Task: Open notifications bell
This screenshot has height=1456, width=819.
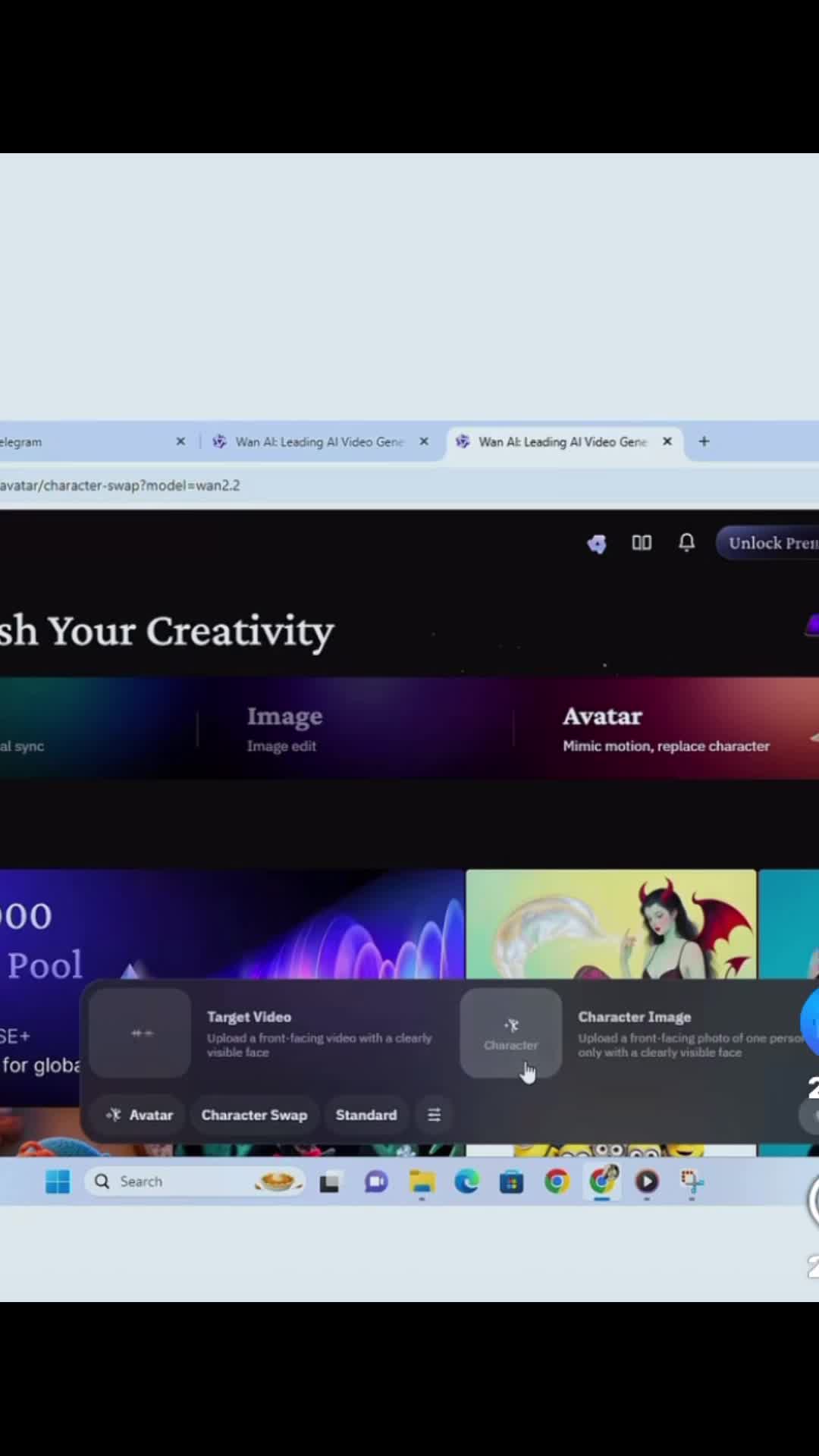Action: pyautogui.click(x=686, y=542)
